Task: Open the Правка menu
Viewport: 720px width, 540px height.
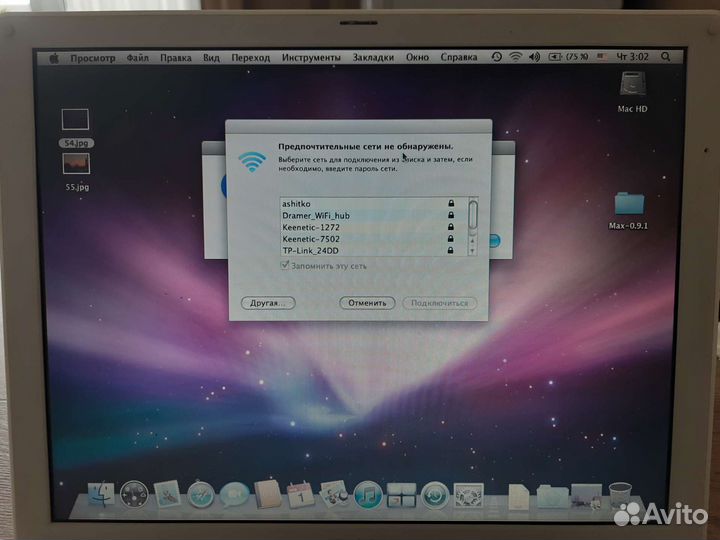Action: (176, 58)
